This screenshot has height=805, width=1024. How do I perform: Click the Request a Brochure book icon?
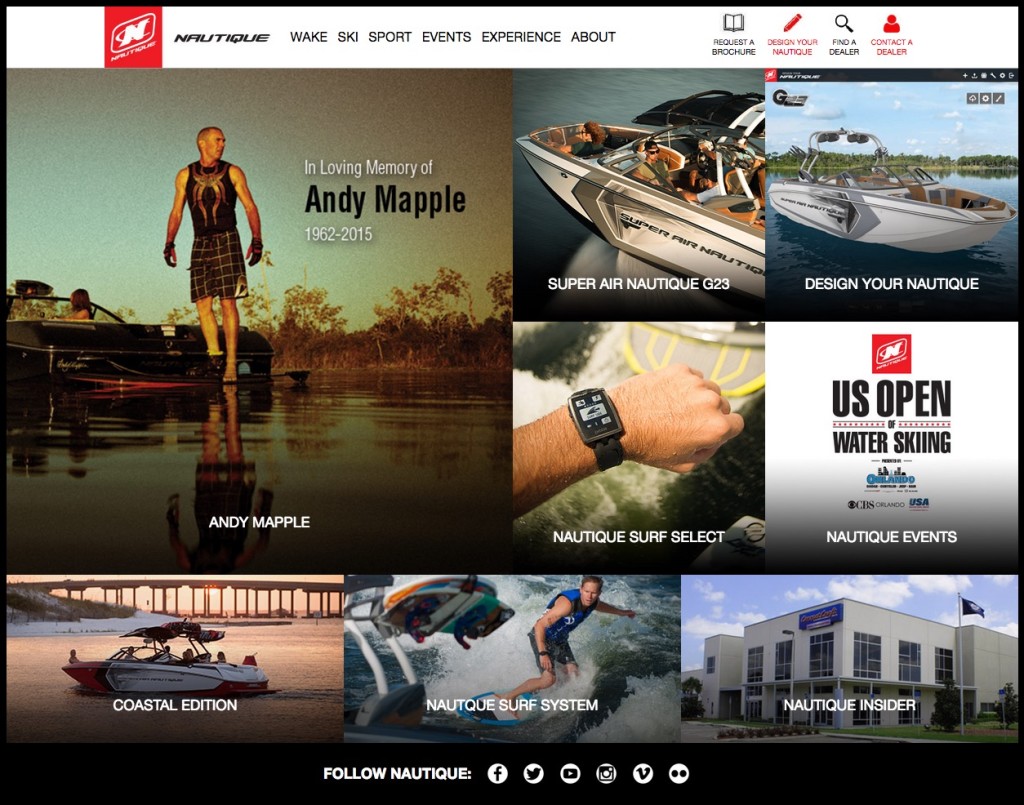734,23
